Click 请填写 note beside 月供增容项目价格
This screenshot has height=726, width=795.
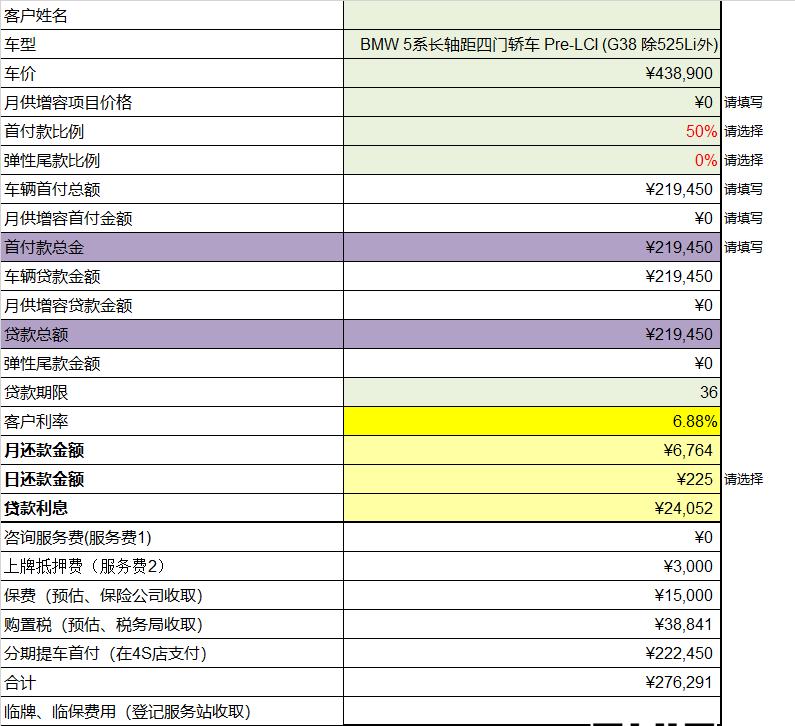(x=743, y=102)
